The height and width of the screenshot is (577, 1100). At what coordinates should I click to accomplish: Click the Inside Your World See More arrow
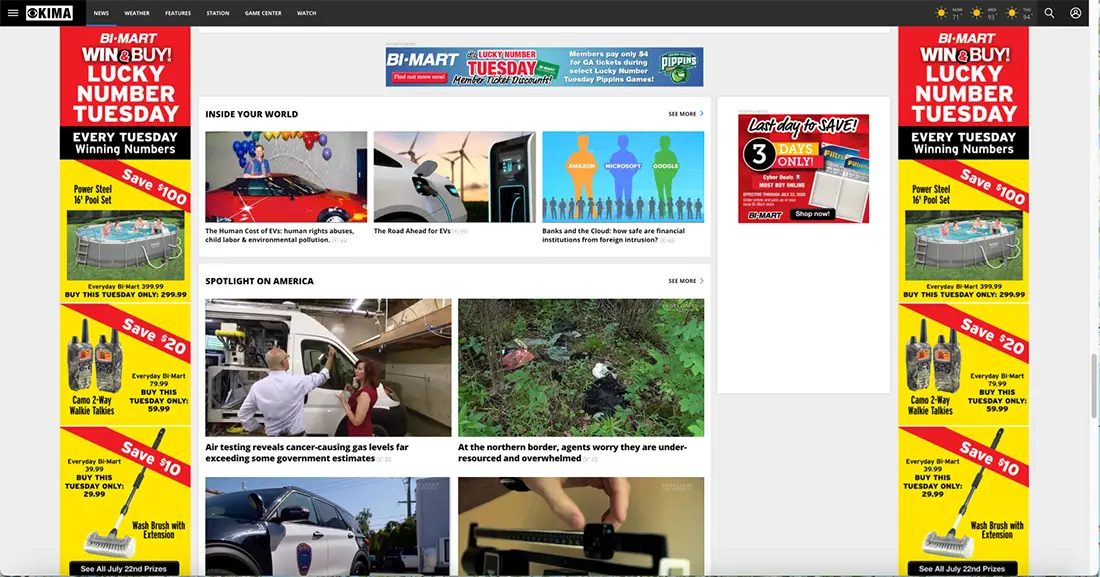(702, 114)
